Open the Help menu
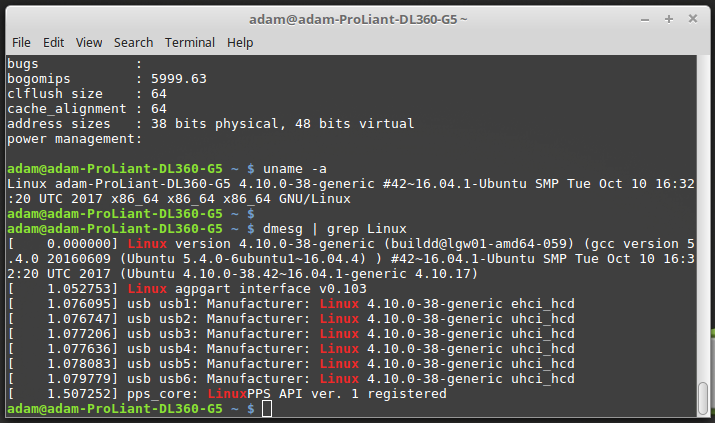The image size is (715, 423). pyautogui.click(x=240, y=43)
